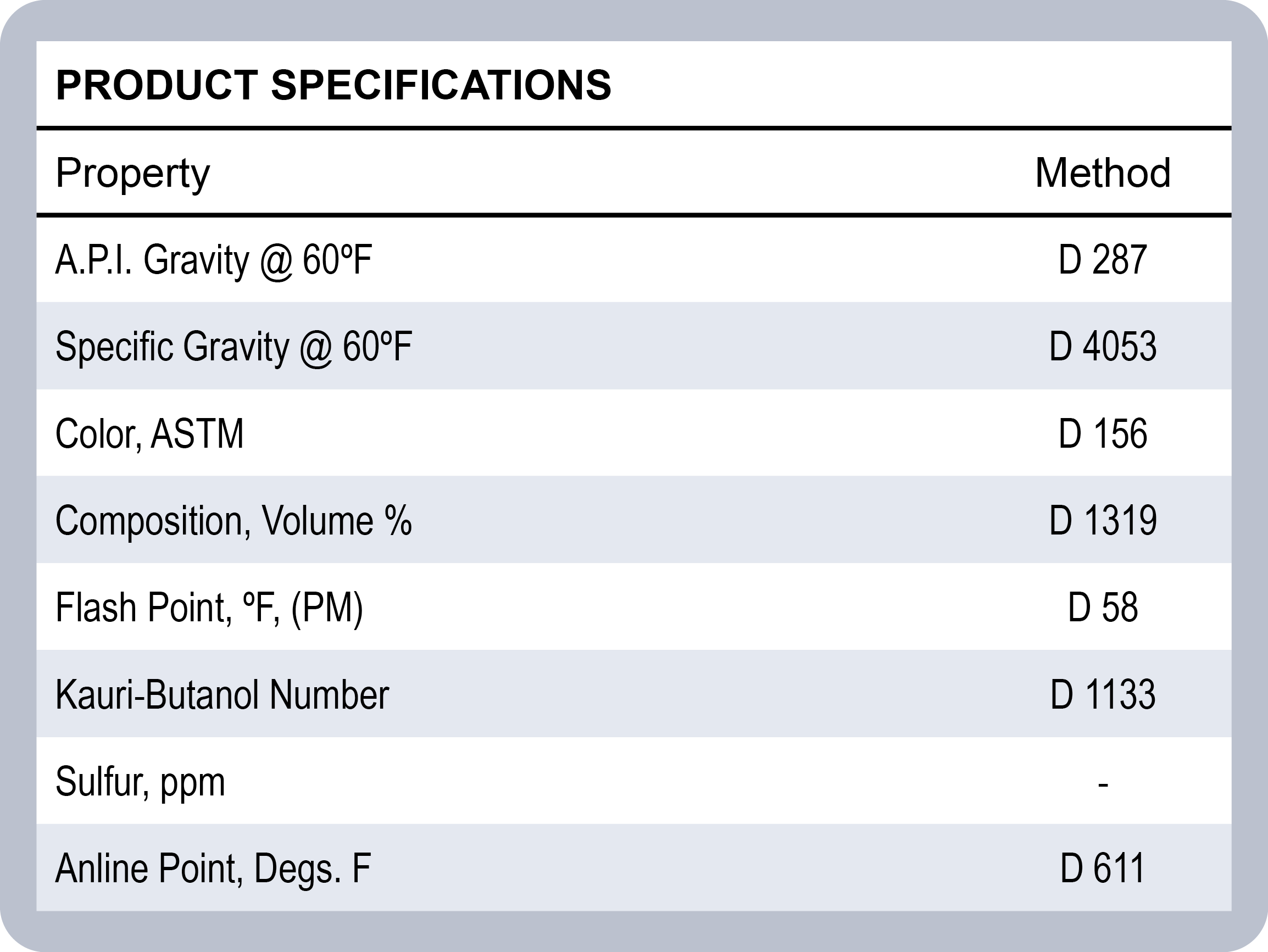Select the Sulfur, ppm property

(x=141, y=782)
